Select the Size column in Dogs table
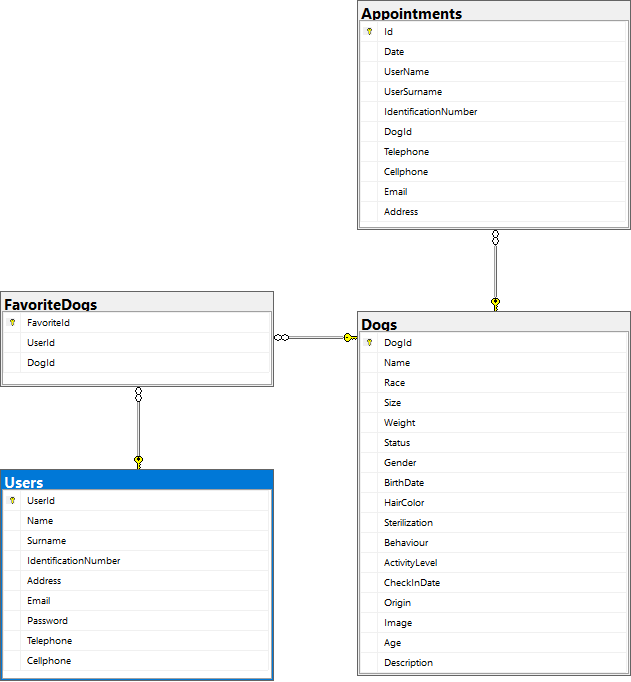The width and height of the screenshot is (631, 682). click(493, 402)
